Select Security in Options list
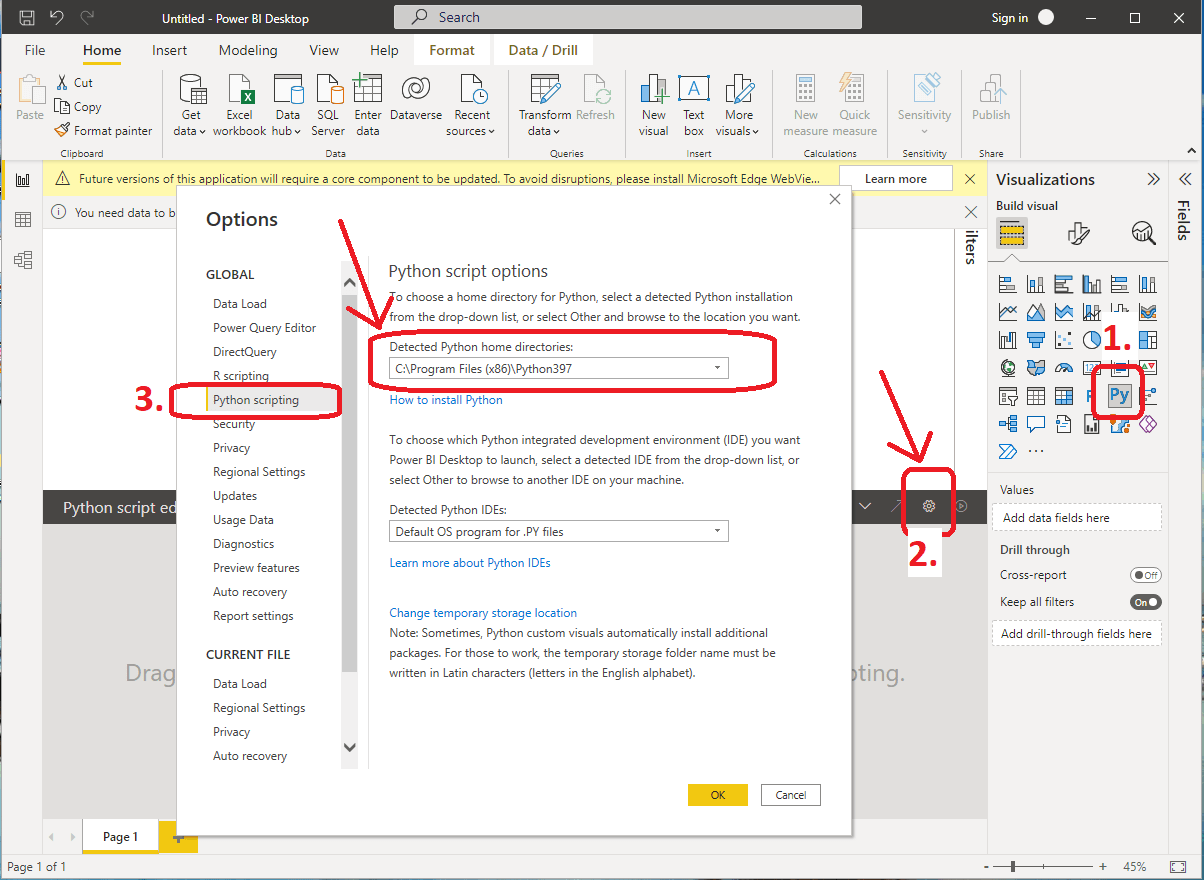1204x880 pixels. tap(234, 424)
